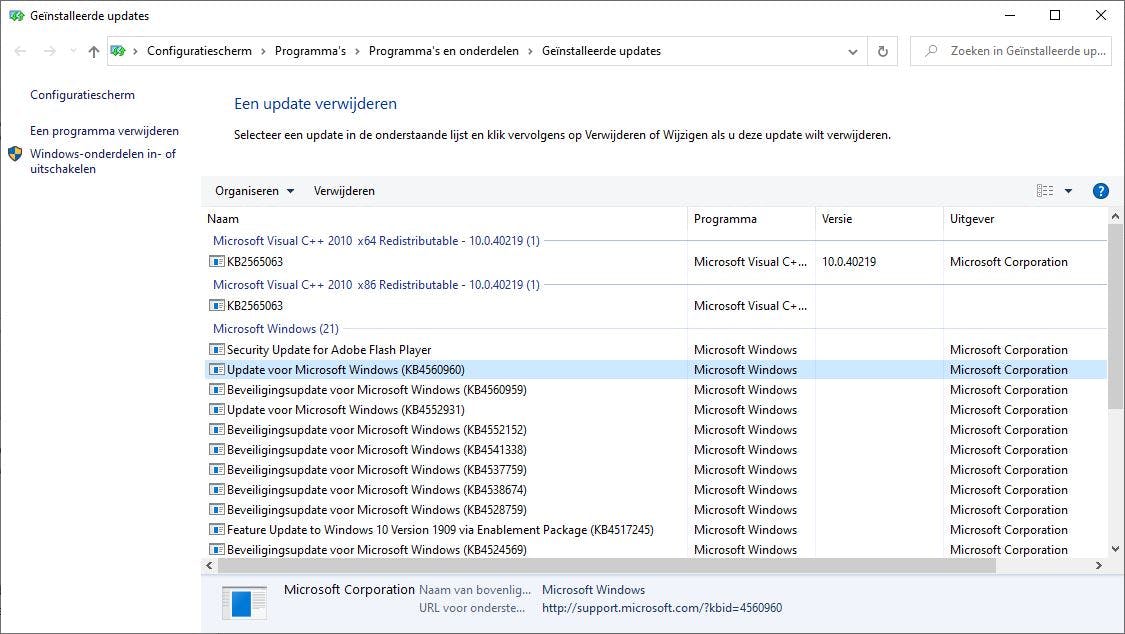Sort the list by the Naam column header
This screenshot has width=1125, height=634.
coord(223,219)
